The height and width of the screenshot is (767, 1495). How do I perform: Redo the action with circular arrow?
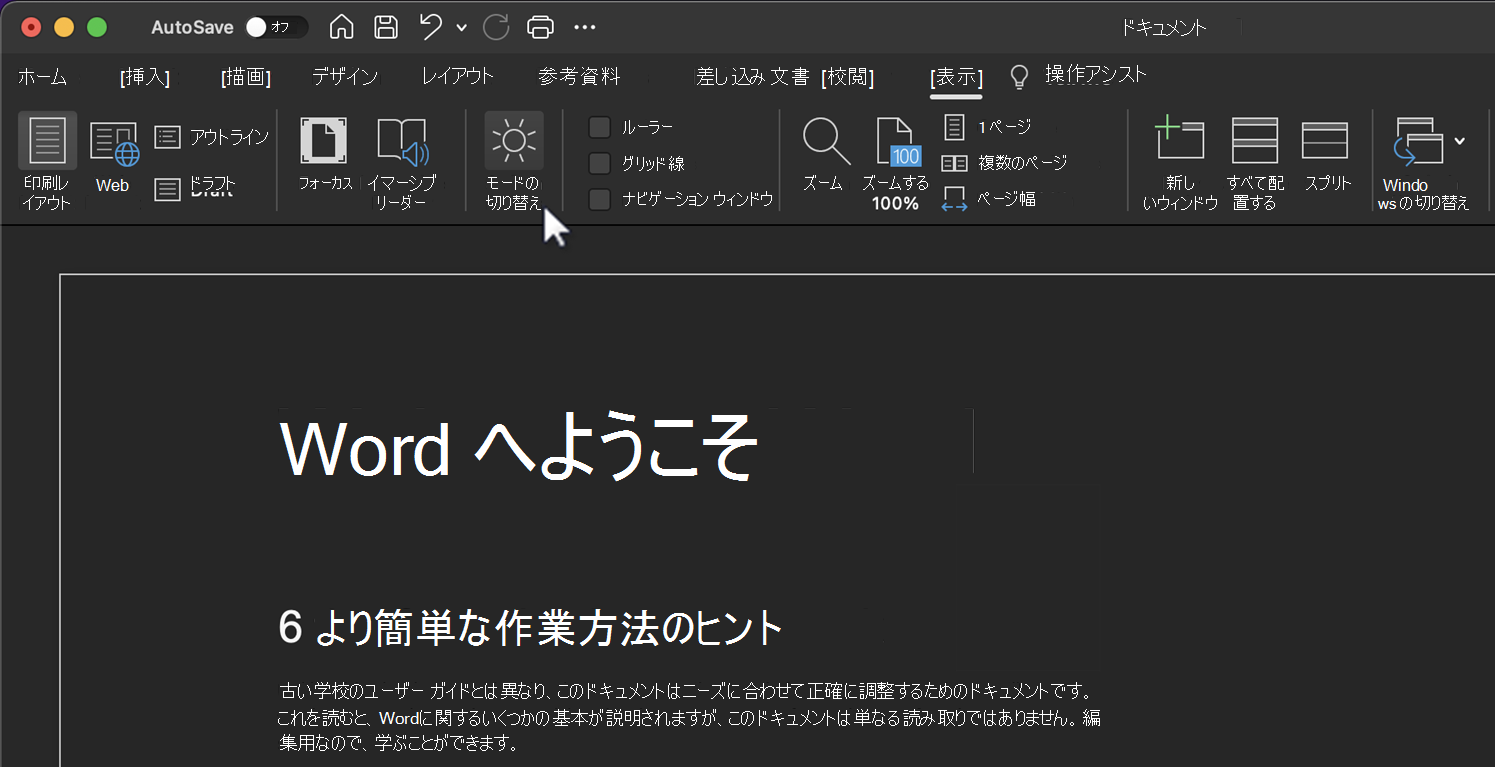coord(496,28)
